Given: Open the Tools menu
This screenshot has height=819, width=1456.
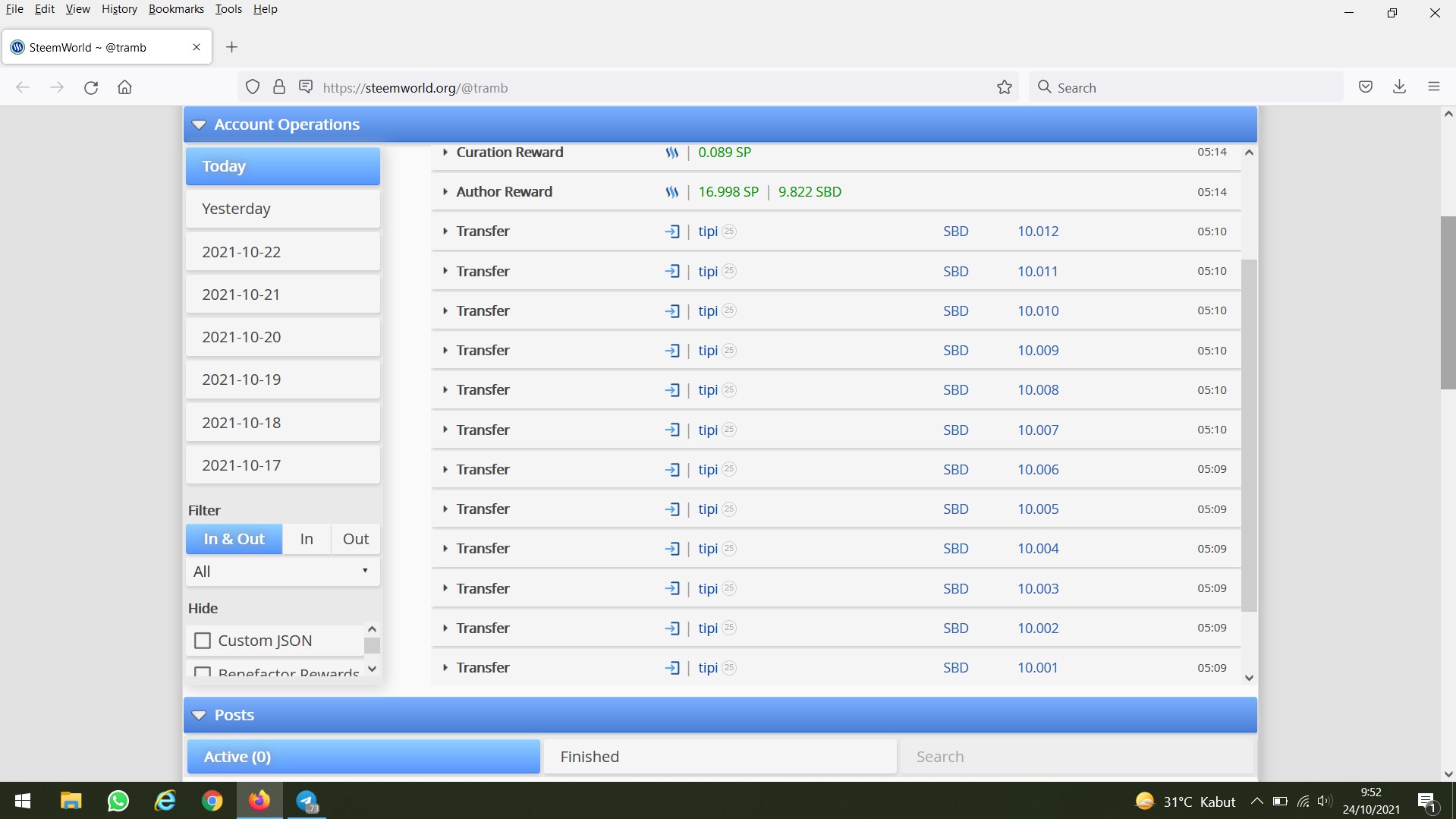Looking at the screenshot, I should coord(228,9).
